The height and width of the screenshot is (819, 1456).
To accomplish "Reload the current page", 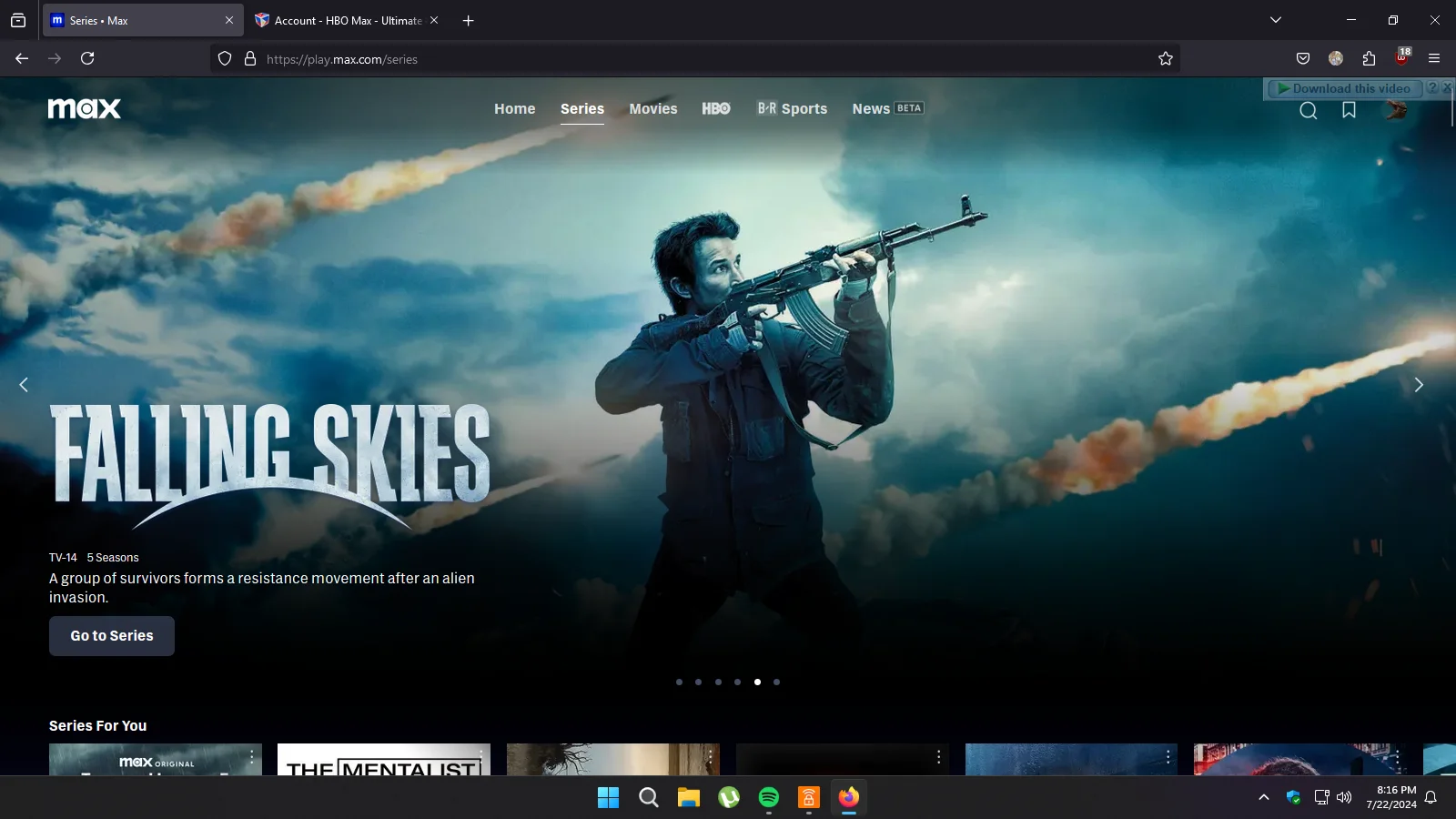I will click(x=87, y=58).
